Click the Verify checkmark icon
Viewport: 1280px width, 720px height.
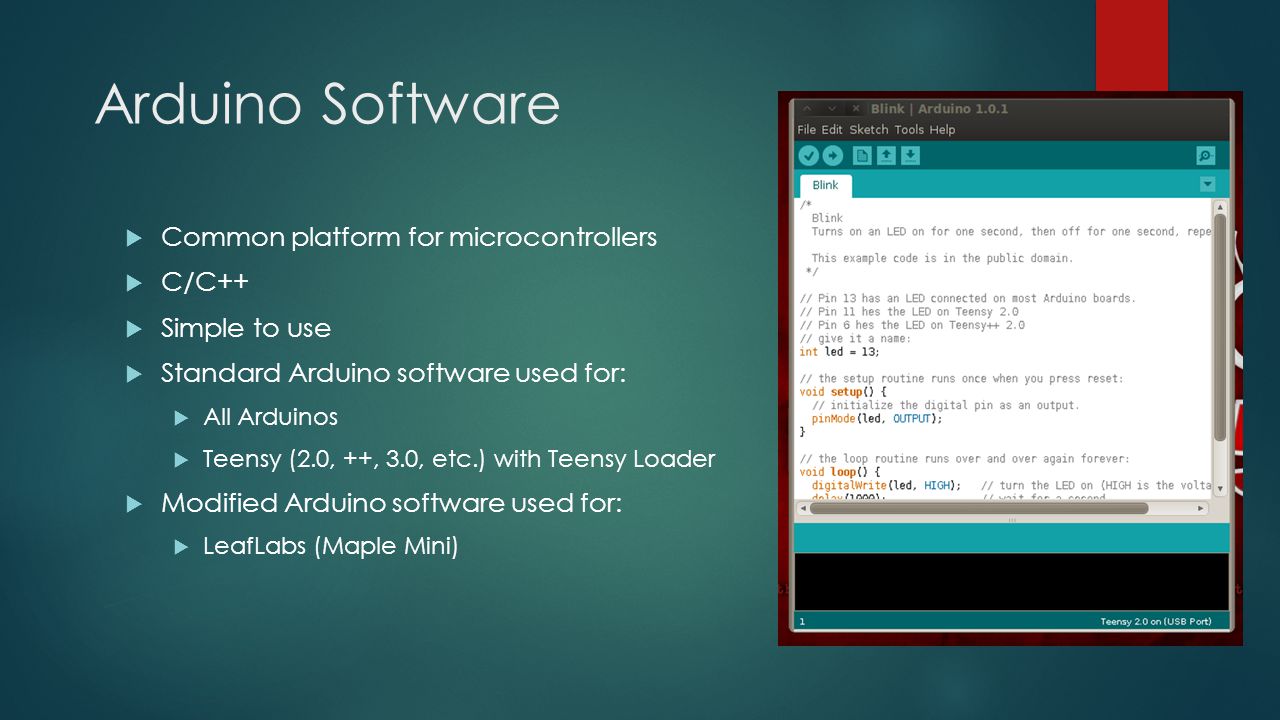pos(808,156)
